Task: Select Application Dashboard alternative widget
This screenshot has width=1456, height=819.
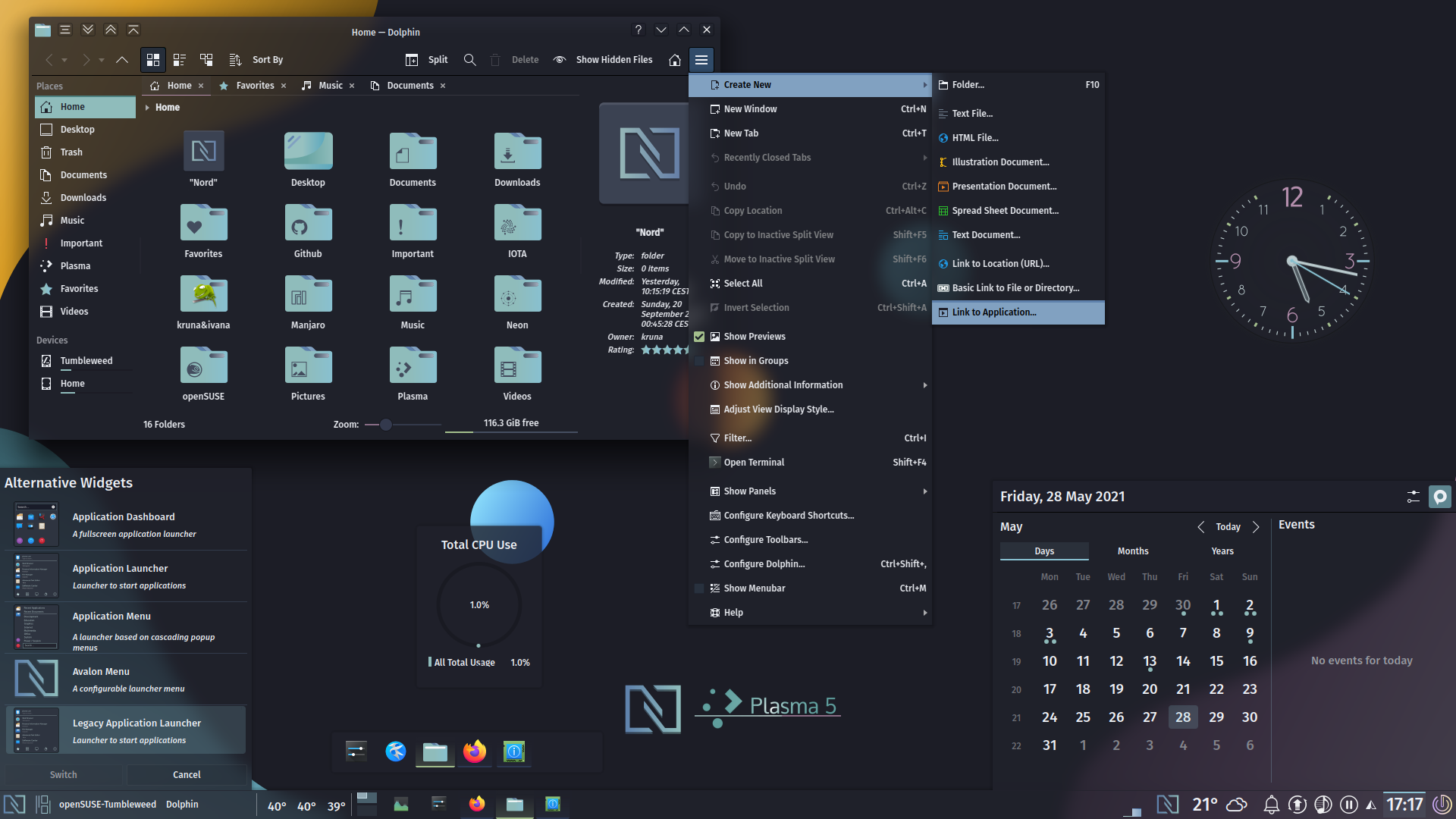Action: [x=126, y=525]
